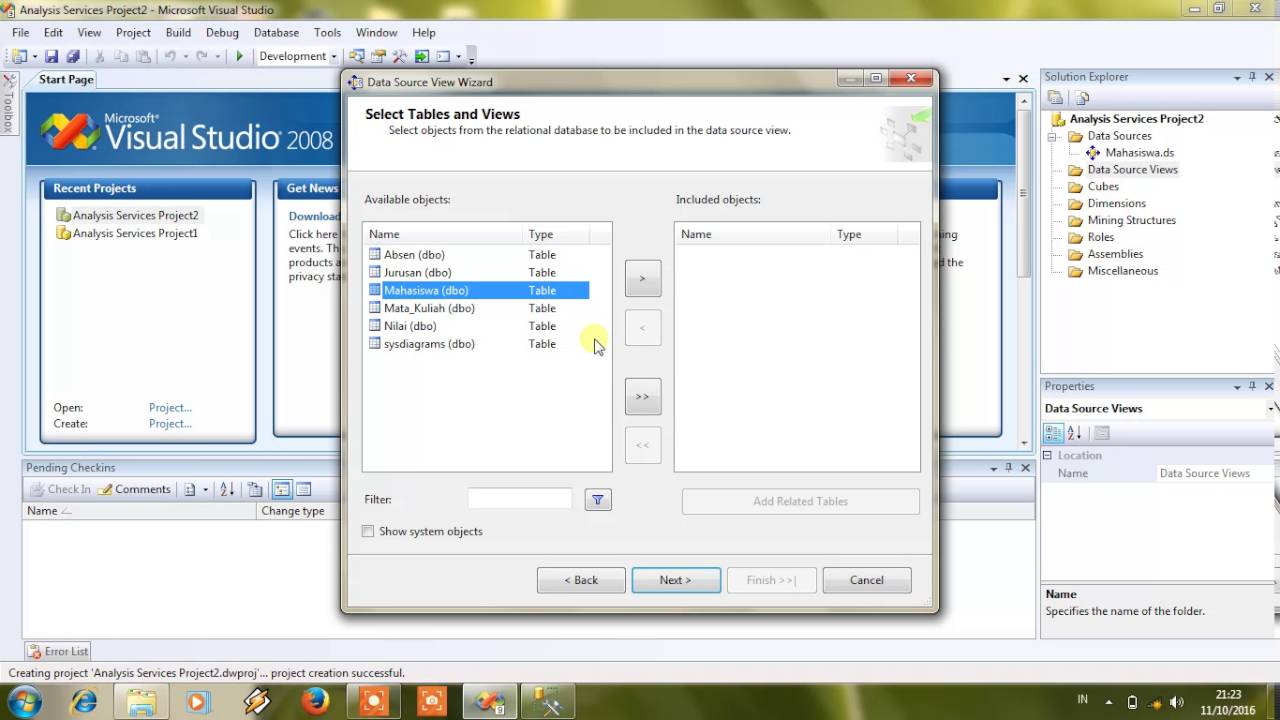
Task: Cancel the Data Source View Wizard
Action: point(867,580)
